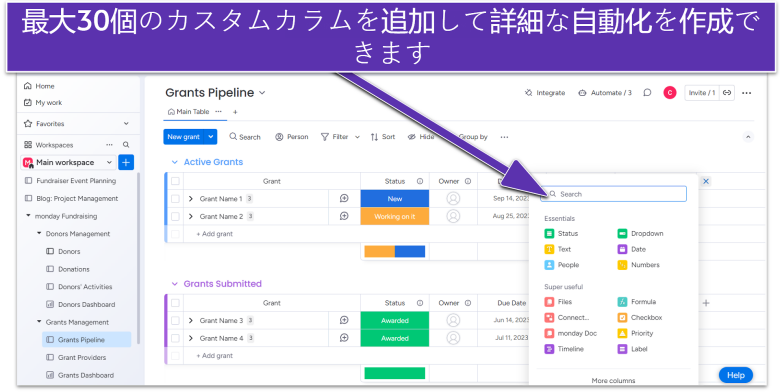Add a new board view
Viewport: 780px width, 392px height.
click(235, 112)
